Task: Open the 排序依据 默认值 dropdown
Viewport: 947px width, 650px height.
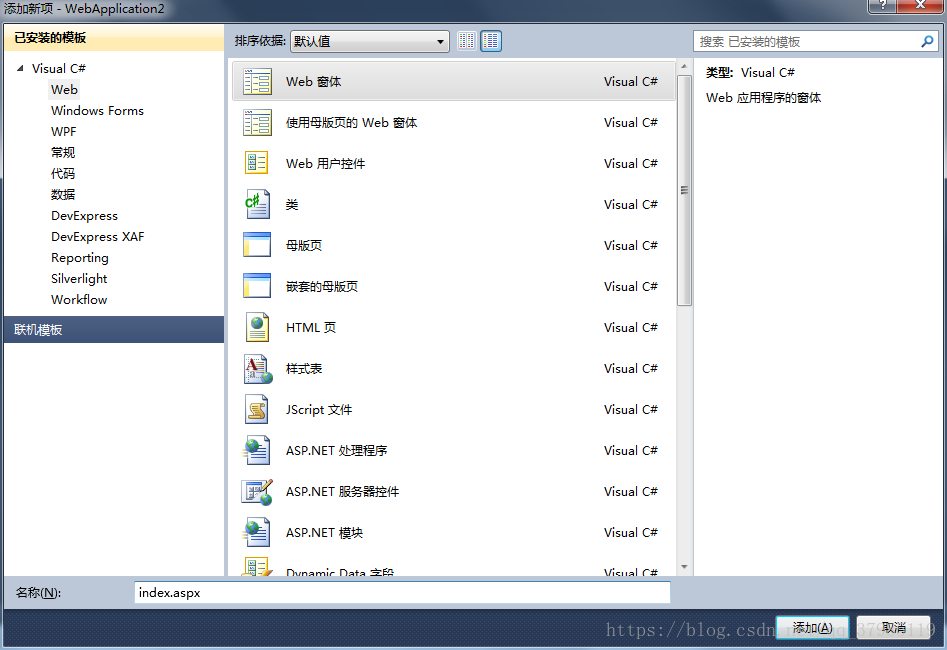Action: 370,41
